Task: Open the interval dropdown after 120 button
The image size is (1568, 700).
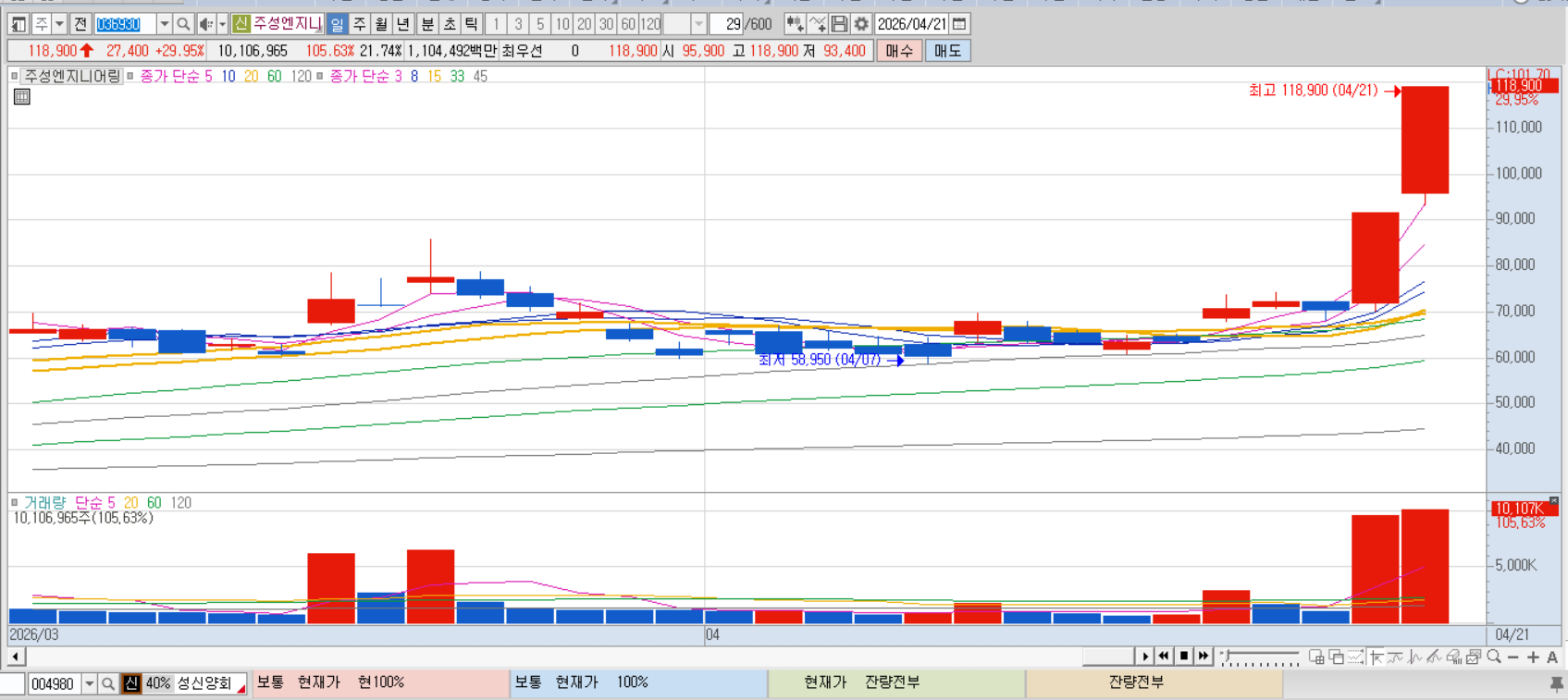Action: [x=698, y=24]
